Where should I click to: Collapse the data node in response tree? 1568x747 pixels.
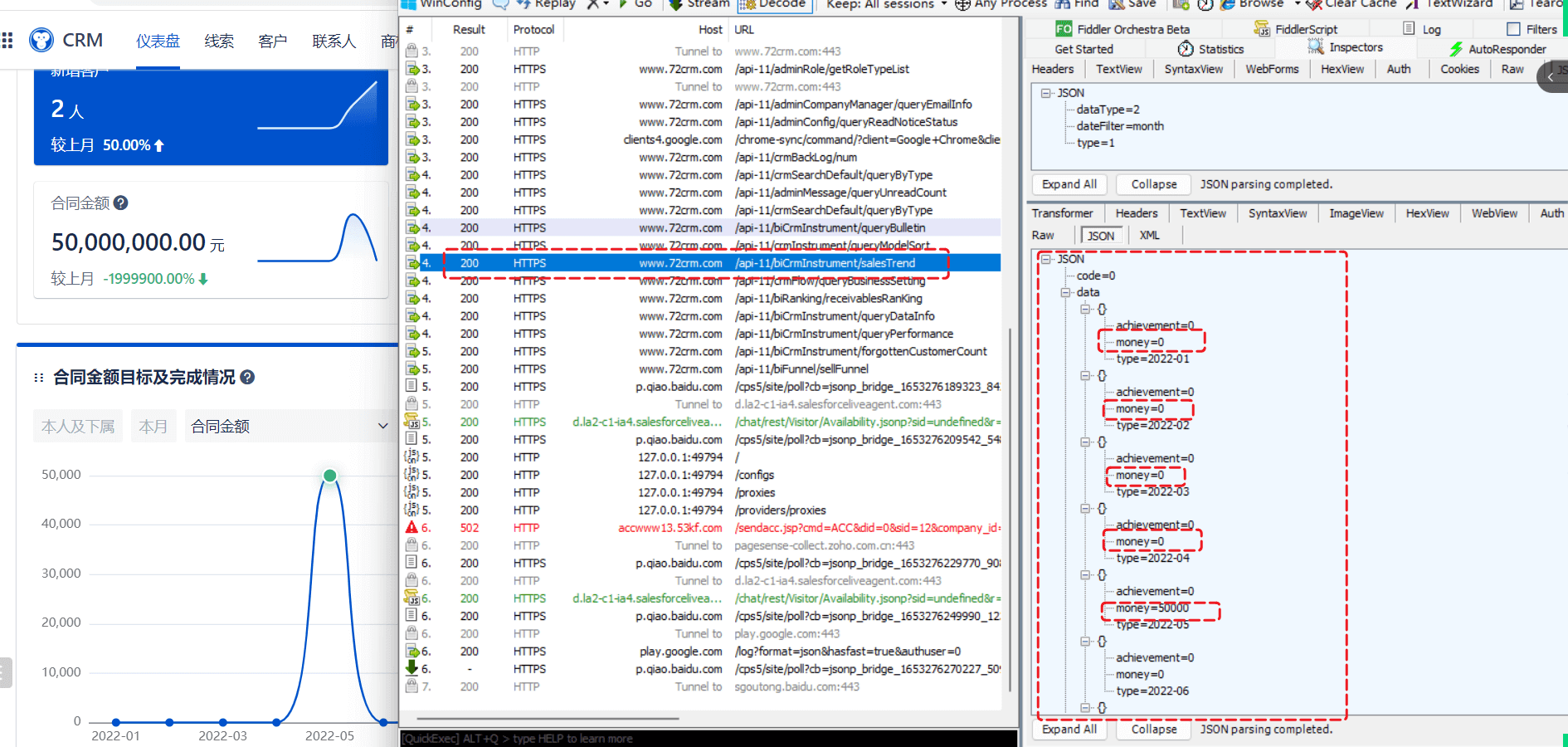pos(1065,292)
